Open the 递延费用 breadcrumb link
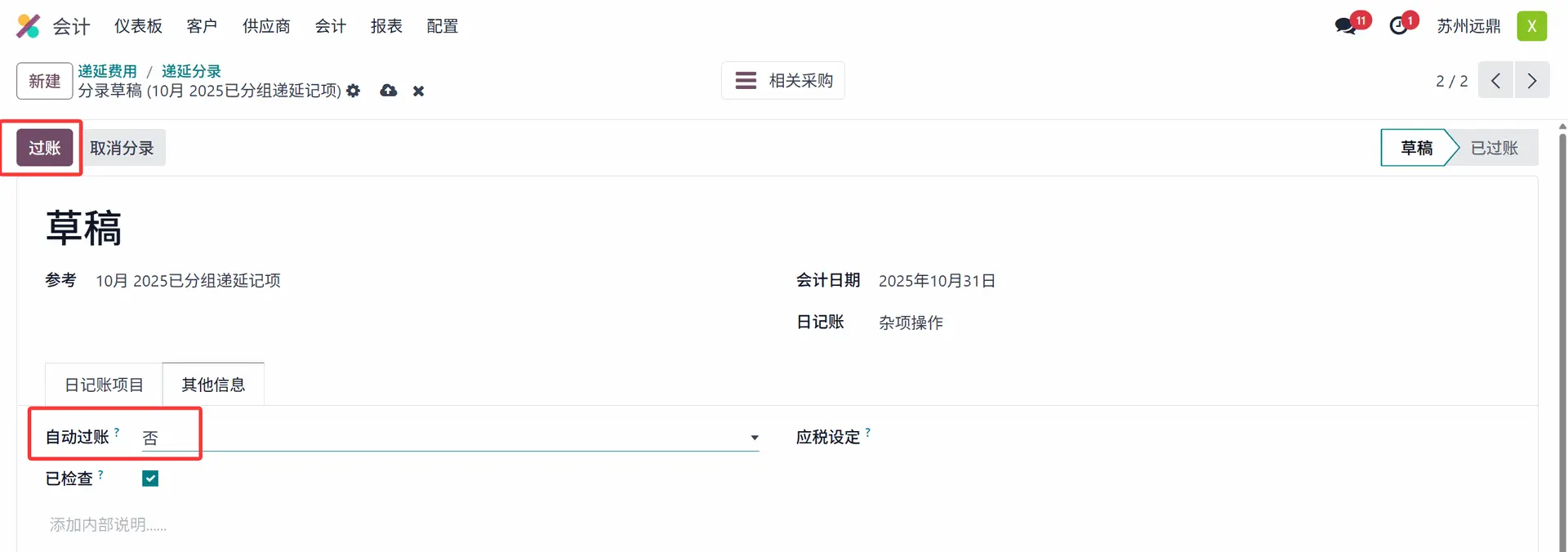1568x552 pixels. [107, 71]
